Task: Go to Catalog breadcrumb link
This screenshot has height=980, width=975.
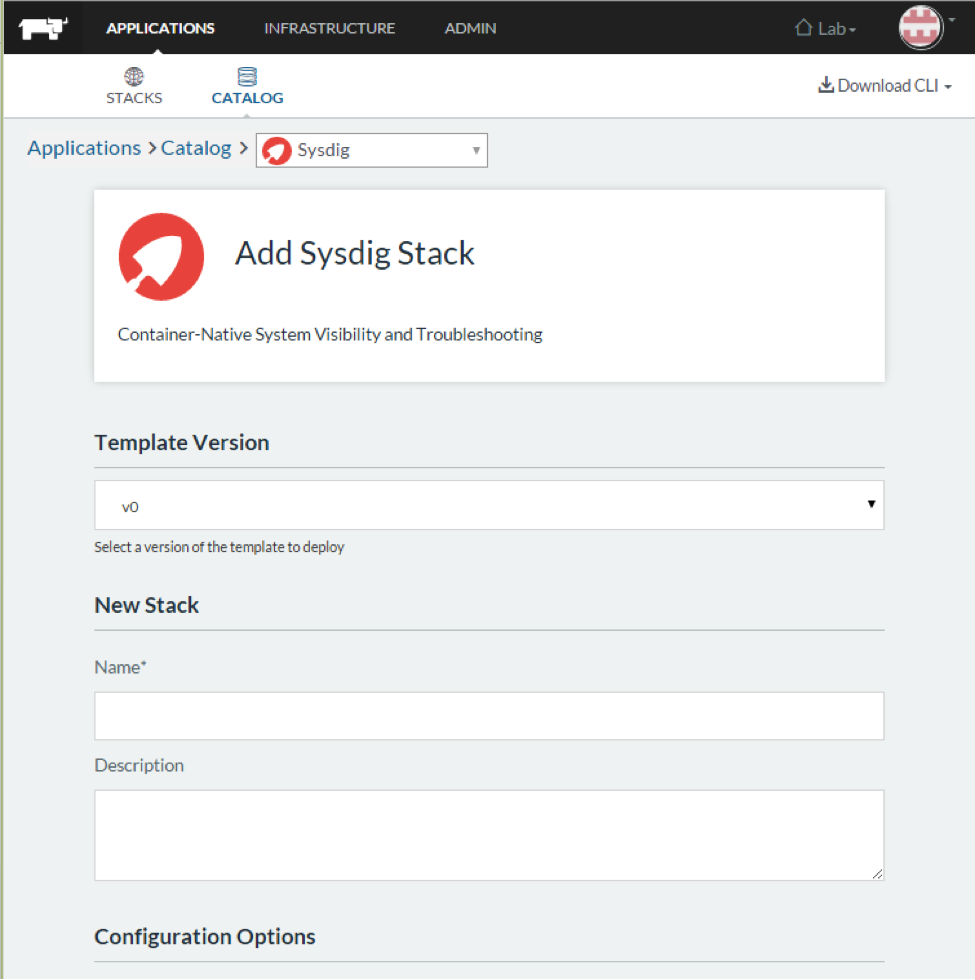Action: 196,148
